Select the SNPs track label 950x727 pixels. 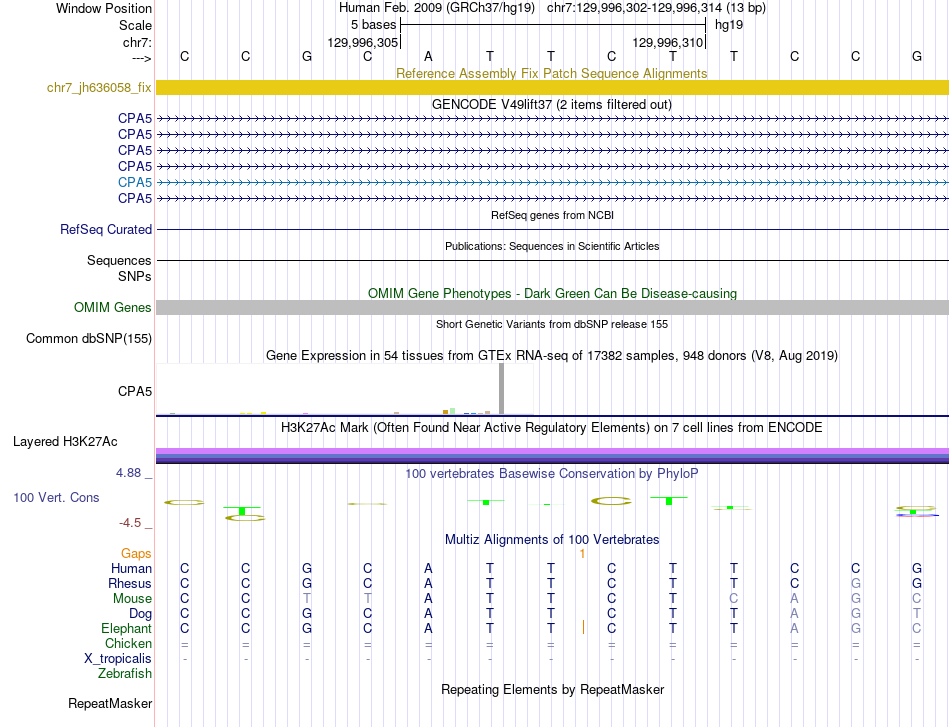[135, 276]
